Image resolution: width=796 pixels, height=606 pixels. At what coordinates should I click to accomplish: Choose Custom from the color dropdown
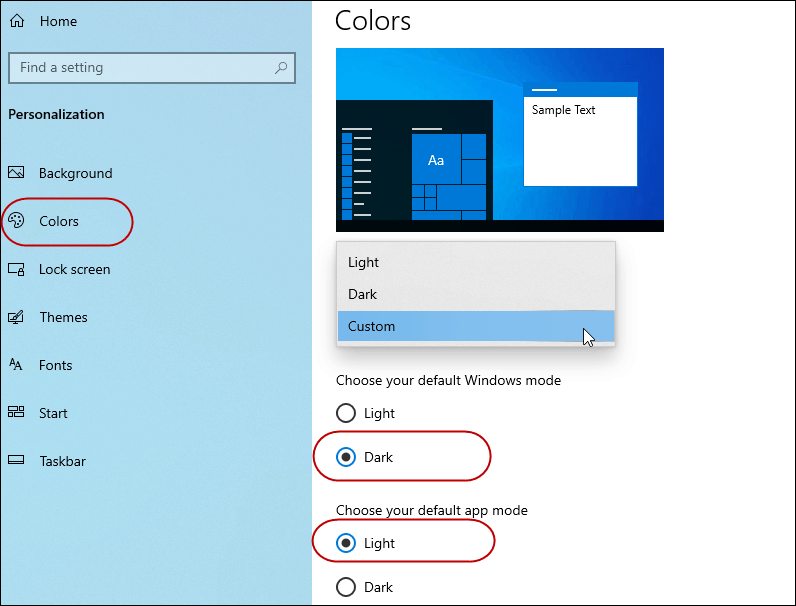point(476,326)
